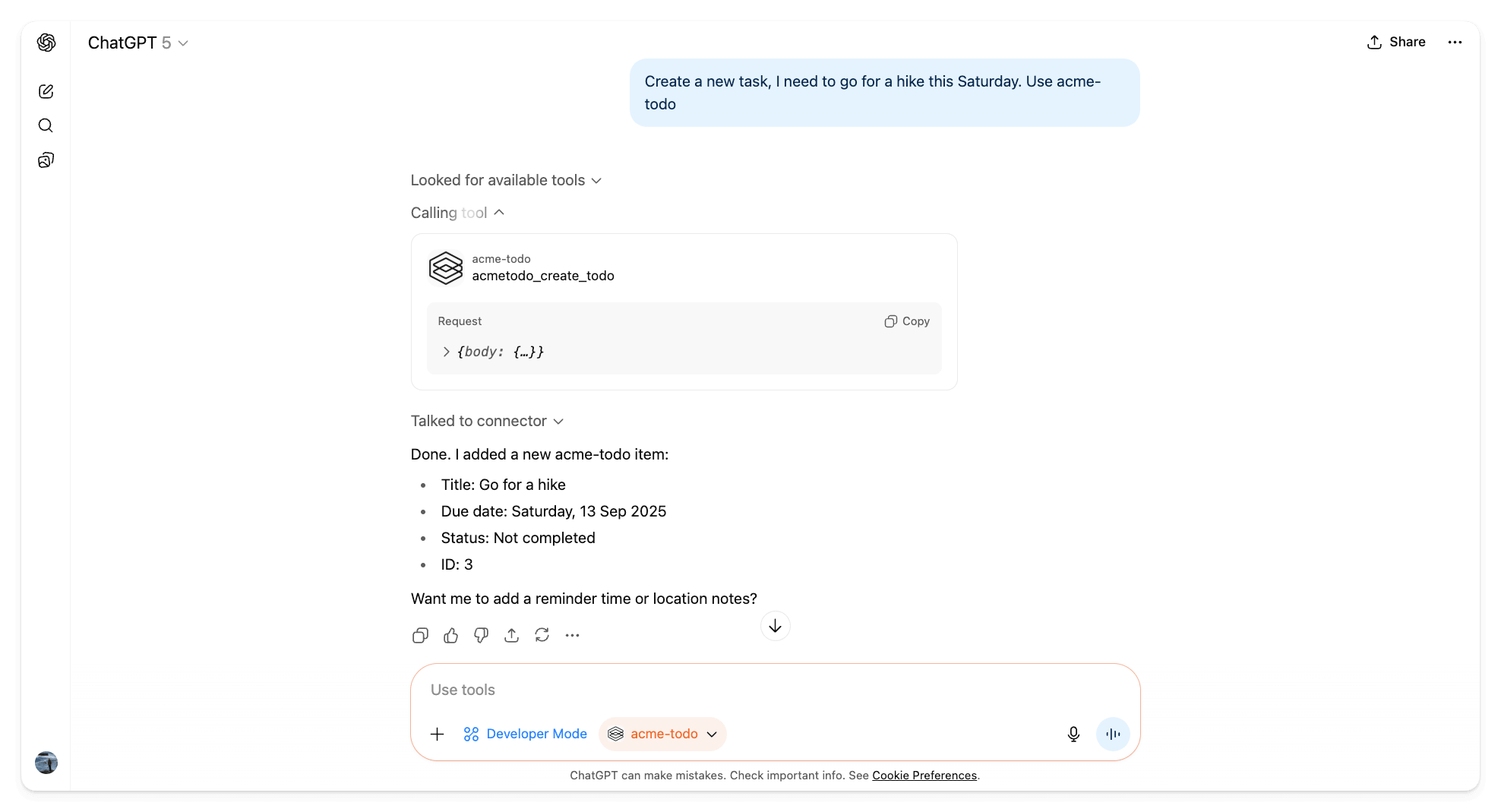Attach a file using the plus icon
This screenshot has width=1501, height=812.
tap(438, 734)
